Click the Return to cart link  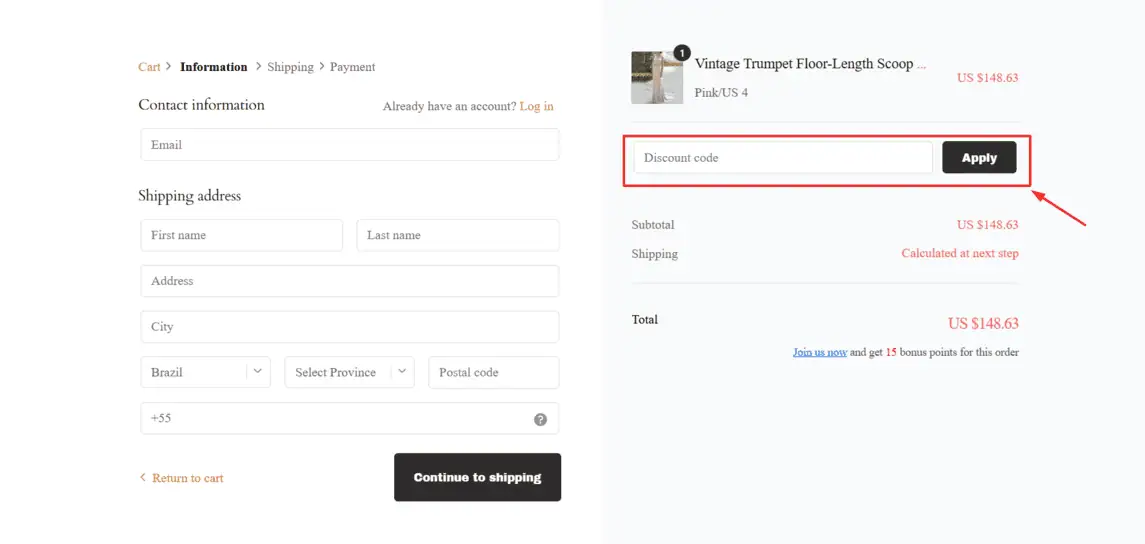(x=188, y=478)
